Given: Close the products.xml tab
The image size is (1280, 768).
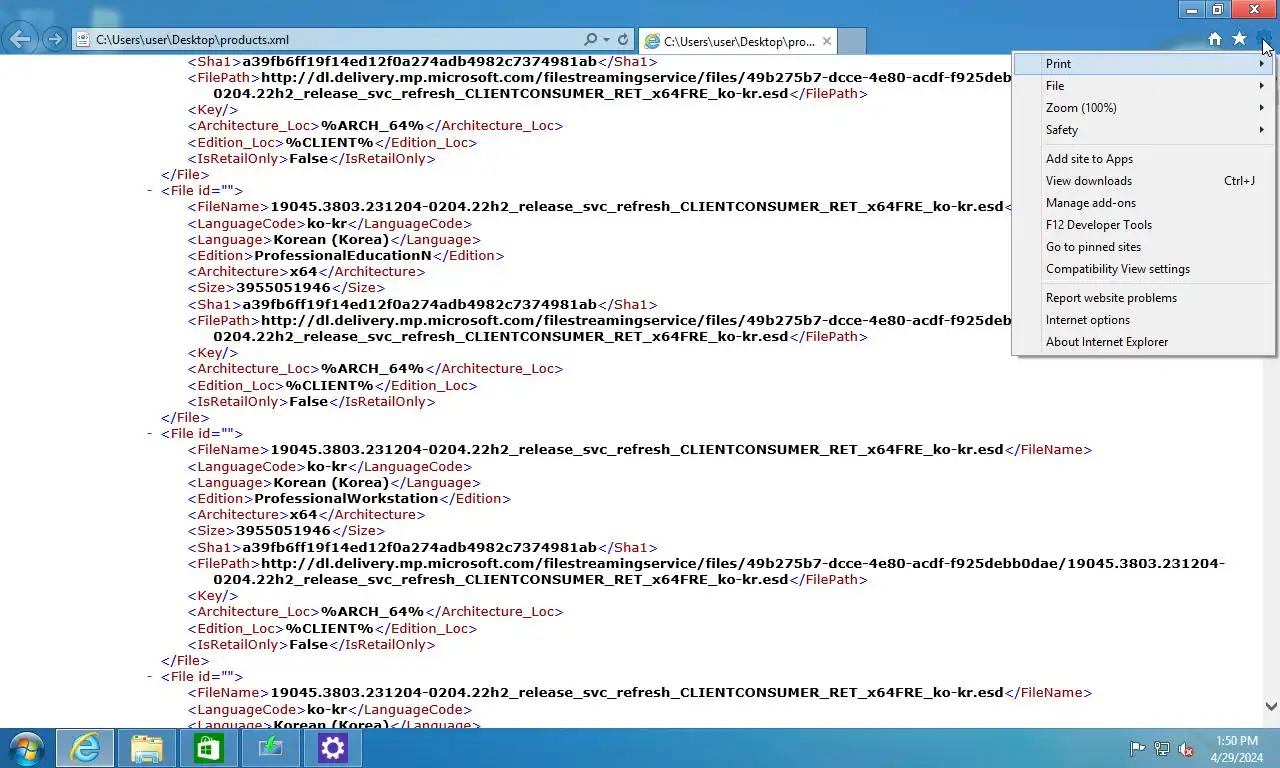Looking at the screenshot, I should (827, 41).
